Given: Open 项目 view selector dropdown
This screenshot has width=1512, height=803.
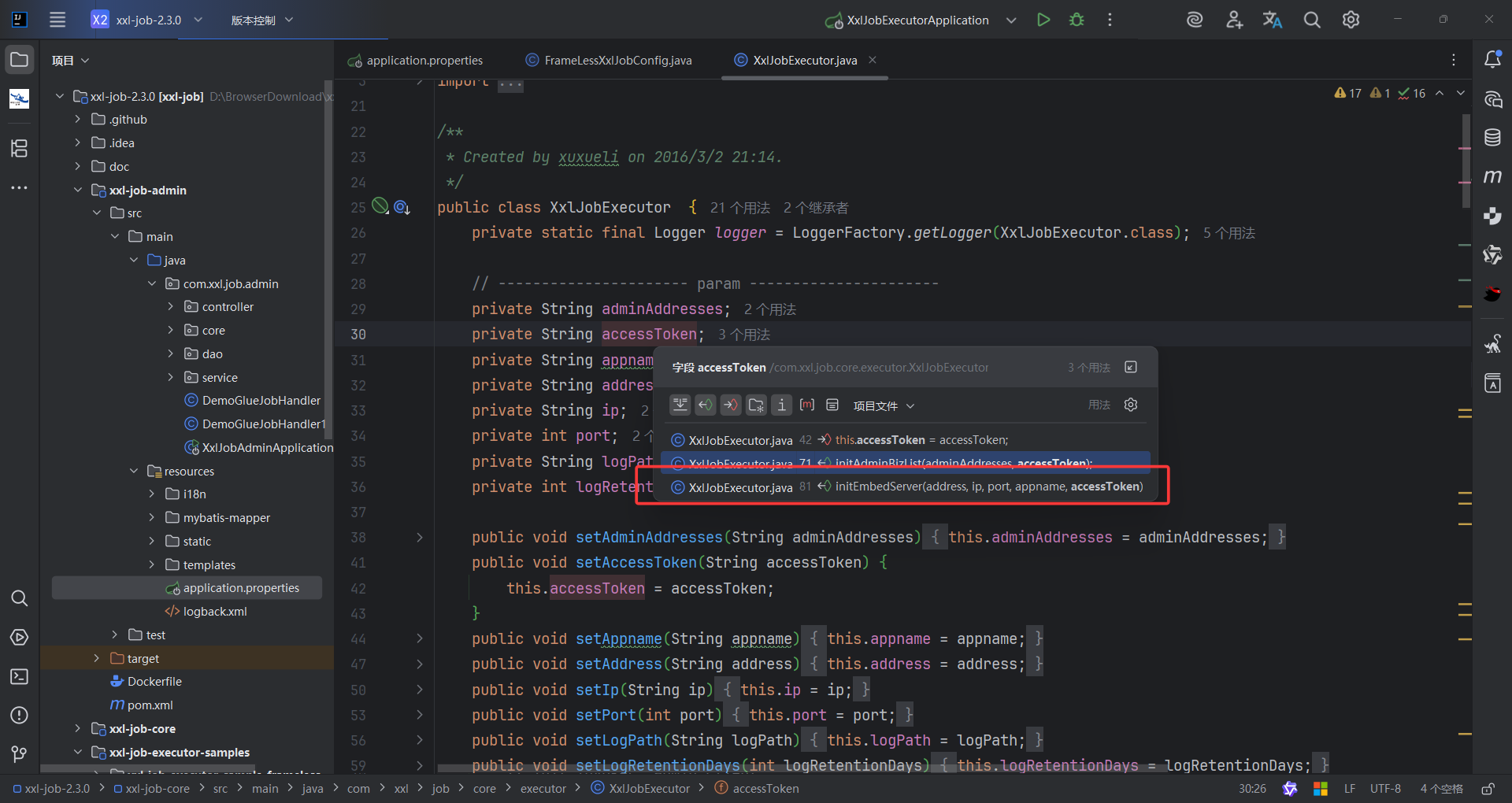Looking at the screenshot, I should 70,61.
